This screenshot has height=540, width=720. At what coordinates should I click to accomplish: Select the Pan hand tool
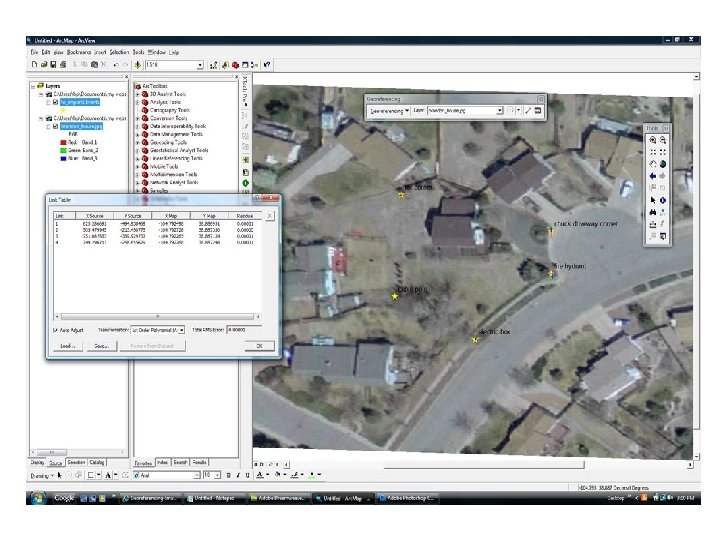coord(652,164)
